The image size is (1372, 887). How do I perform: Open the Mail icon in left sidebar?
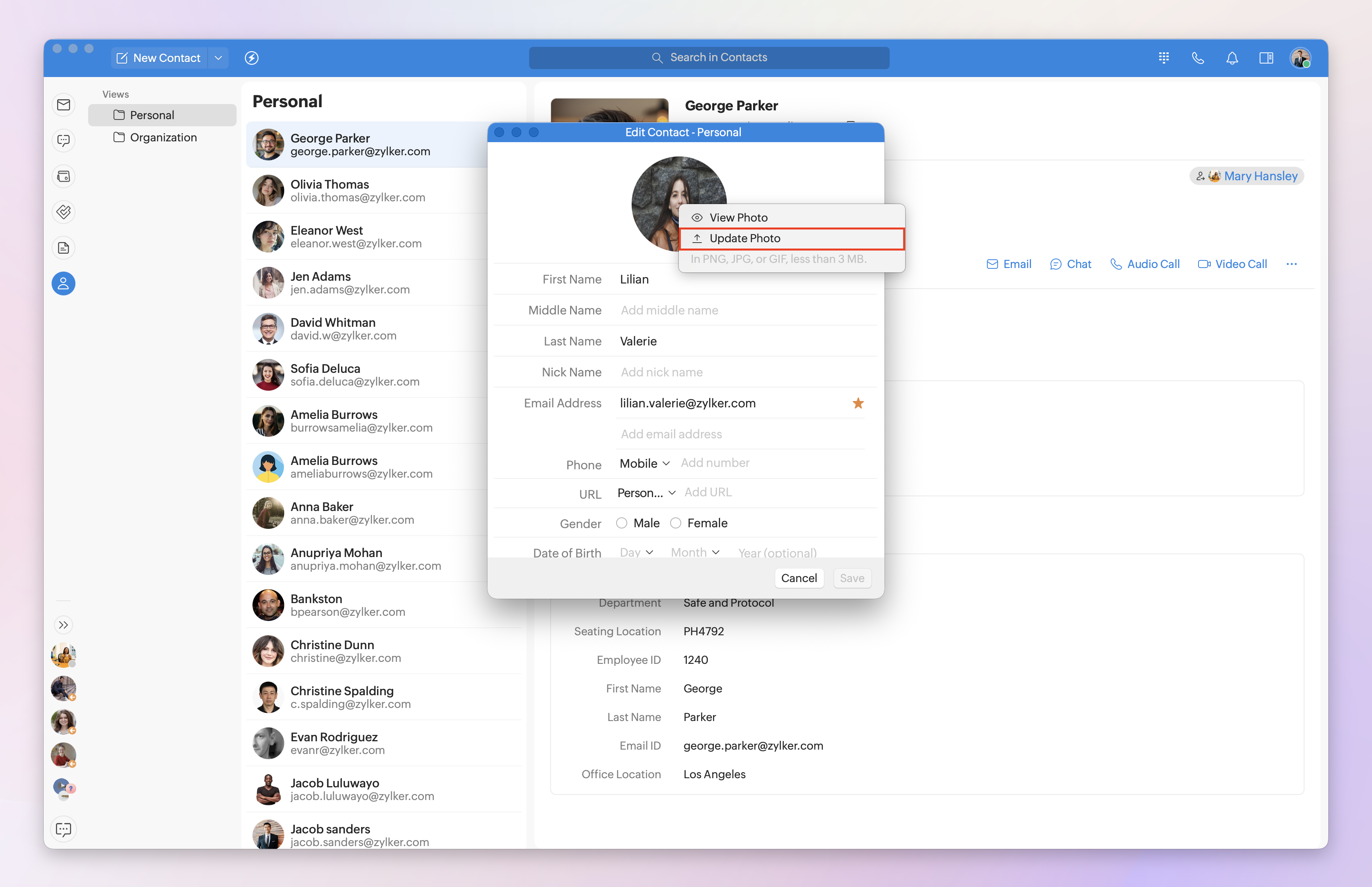click(64, 105)
